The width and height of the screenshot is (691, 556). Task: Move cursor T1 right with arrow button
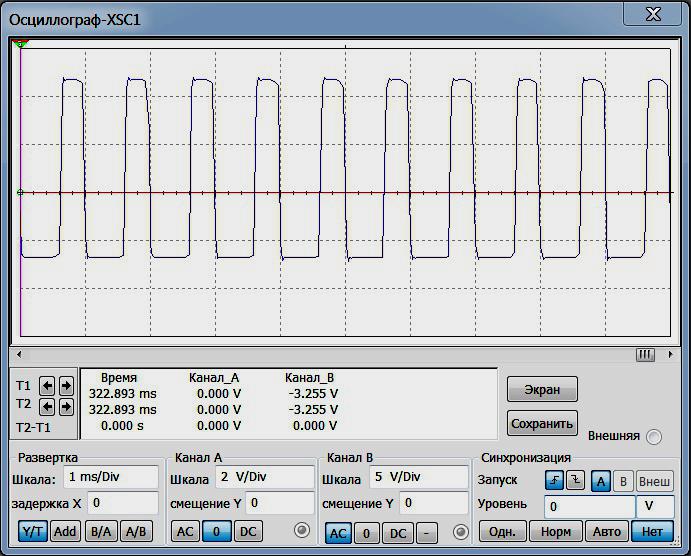click(66, 386)
